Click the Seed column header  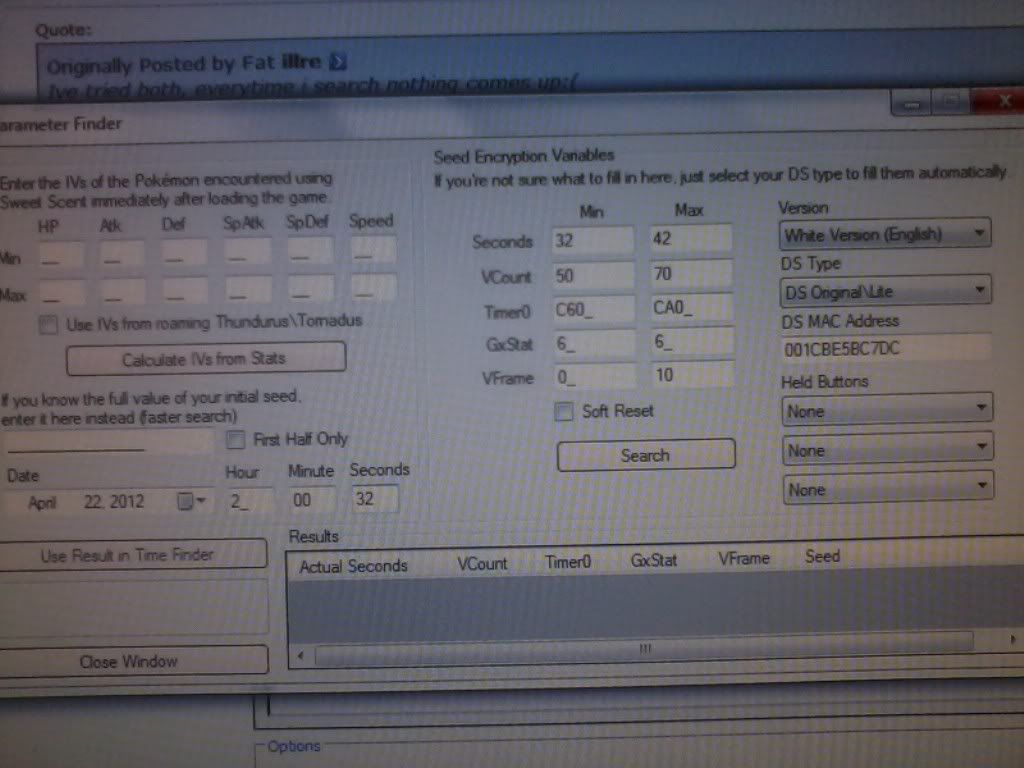822,557
